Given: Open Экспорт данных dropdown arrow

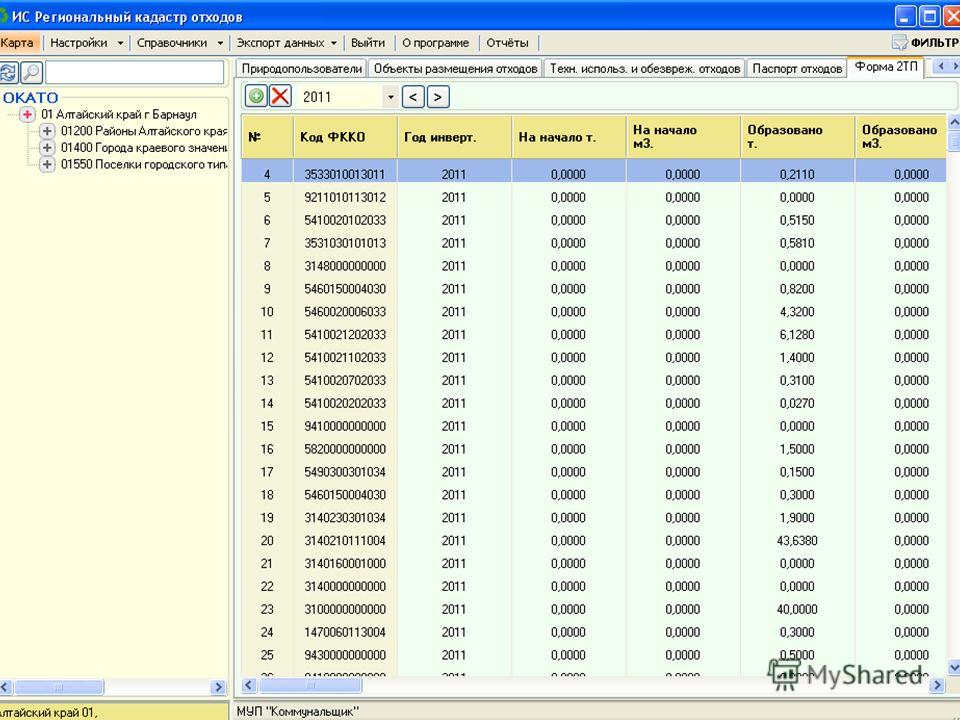Looking at the screenshot, I should (334, 43).
